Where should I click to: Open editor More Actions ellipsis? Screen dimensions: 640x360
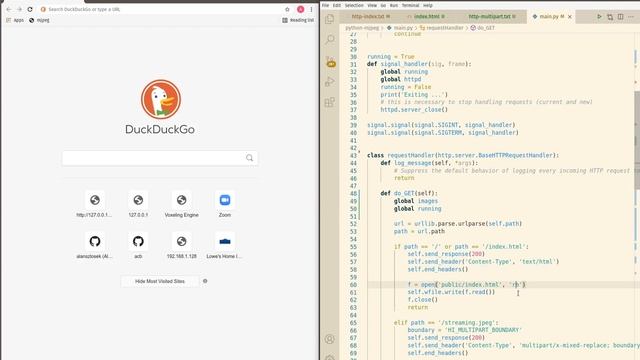coord(631,17)
